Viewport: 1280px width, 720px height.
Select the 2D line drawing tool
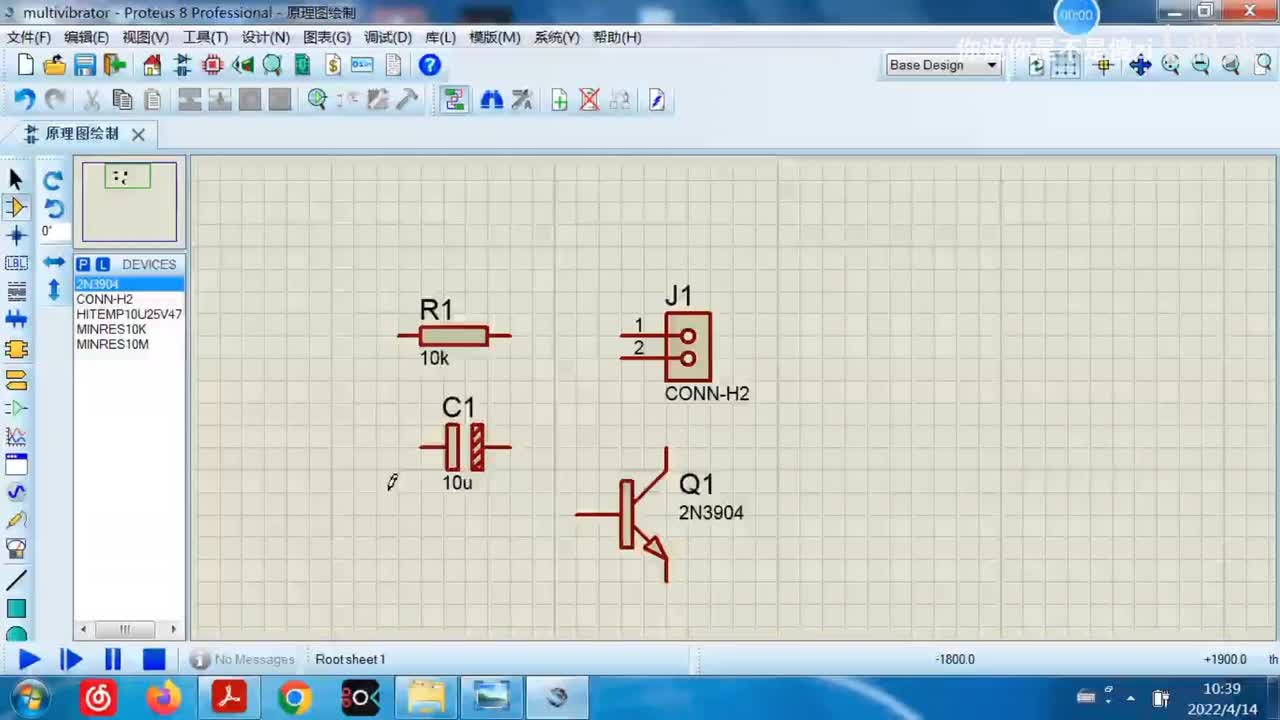click(16, 580)
